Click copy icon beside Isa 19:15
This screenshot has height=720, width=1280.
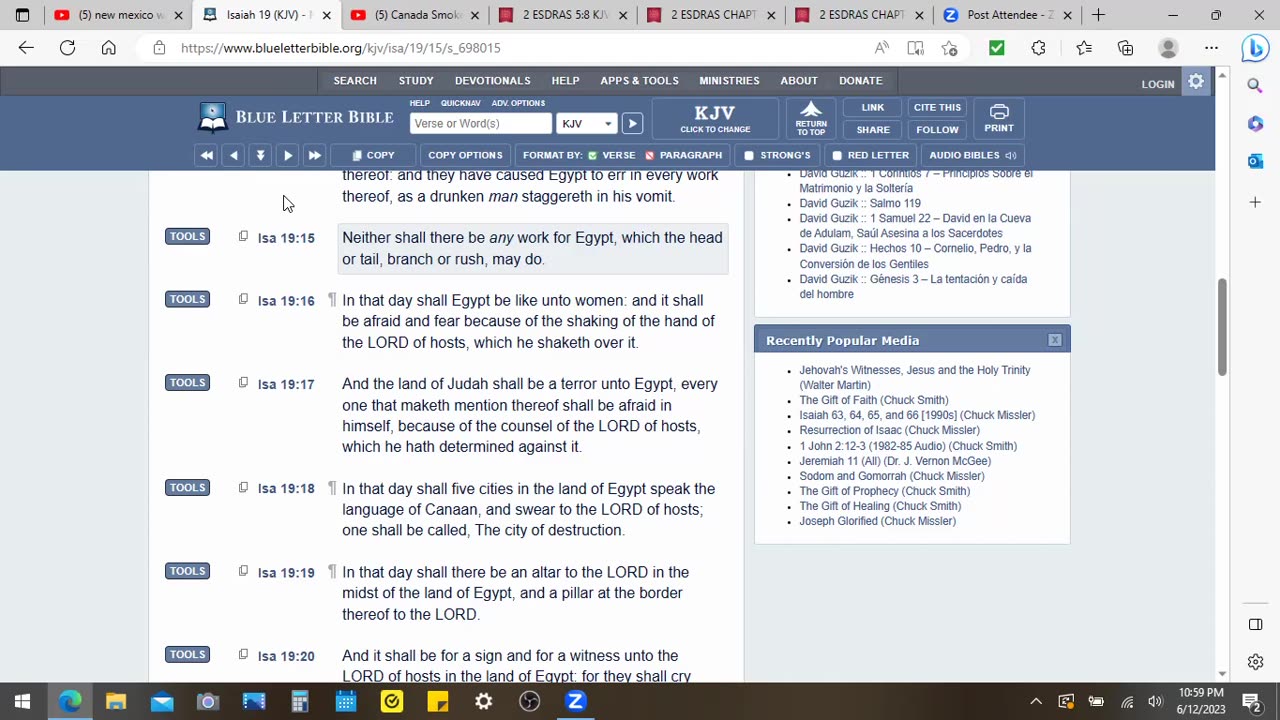click(243, 237)
